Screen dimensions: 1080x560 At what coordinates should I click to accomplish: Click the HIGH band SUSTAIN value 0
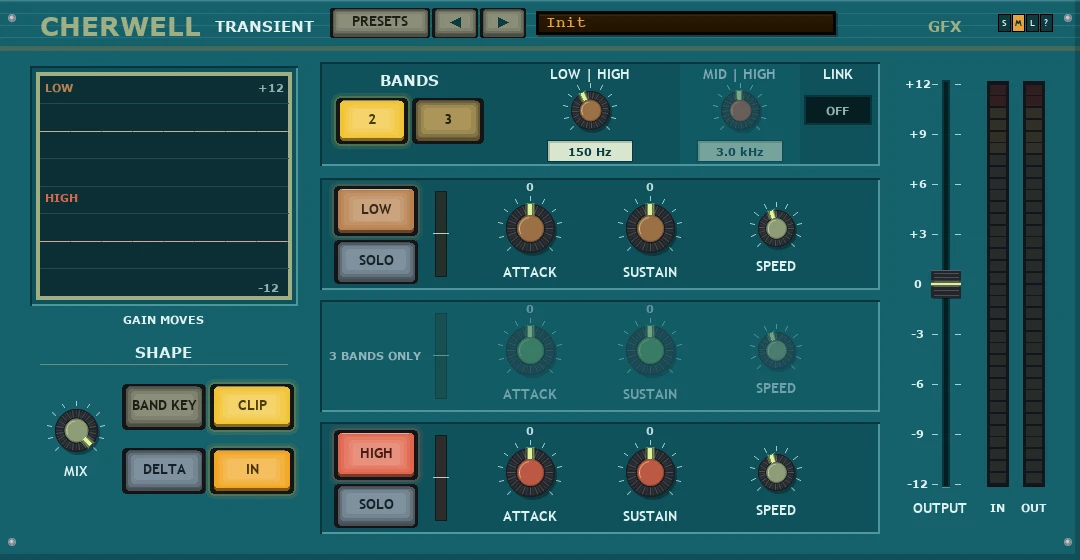pos(650,431)
